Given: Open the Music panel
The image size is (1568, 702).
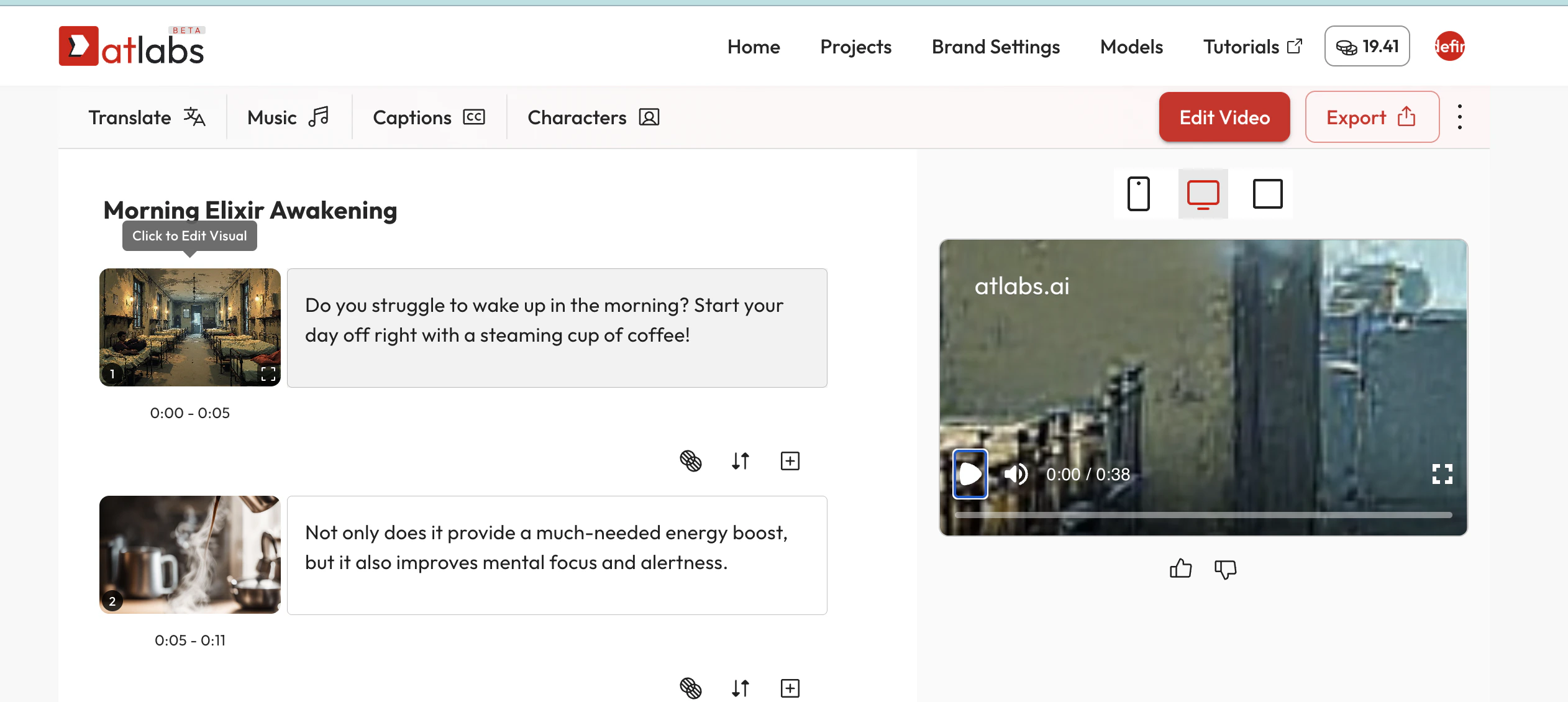Looking at the screenshot, I should coord(287,117).
